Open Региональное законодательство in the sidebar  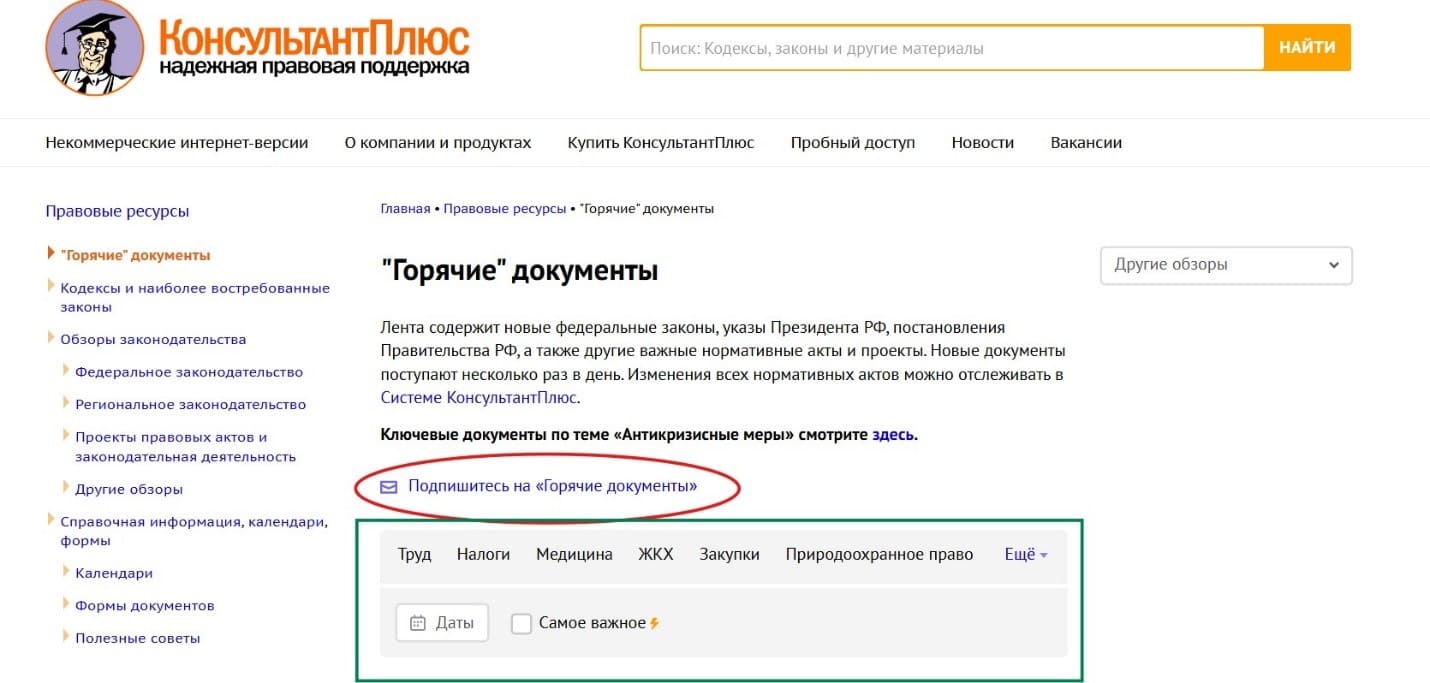(191, 404)
